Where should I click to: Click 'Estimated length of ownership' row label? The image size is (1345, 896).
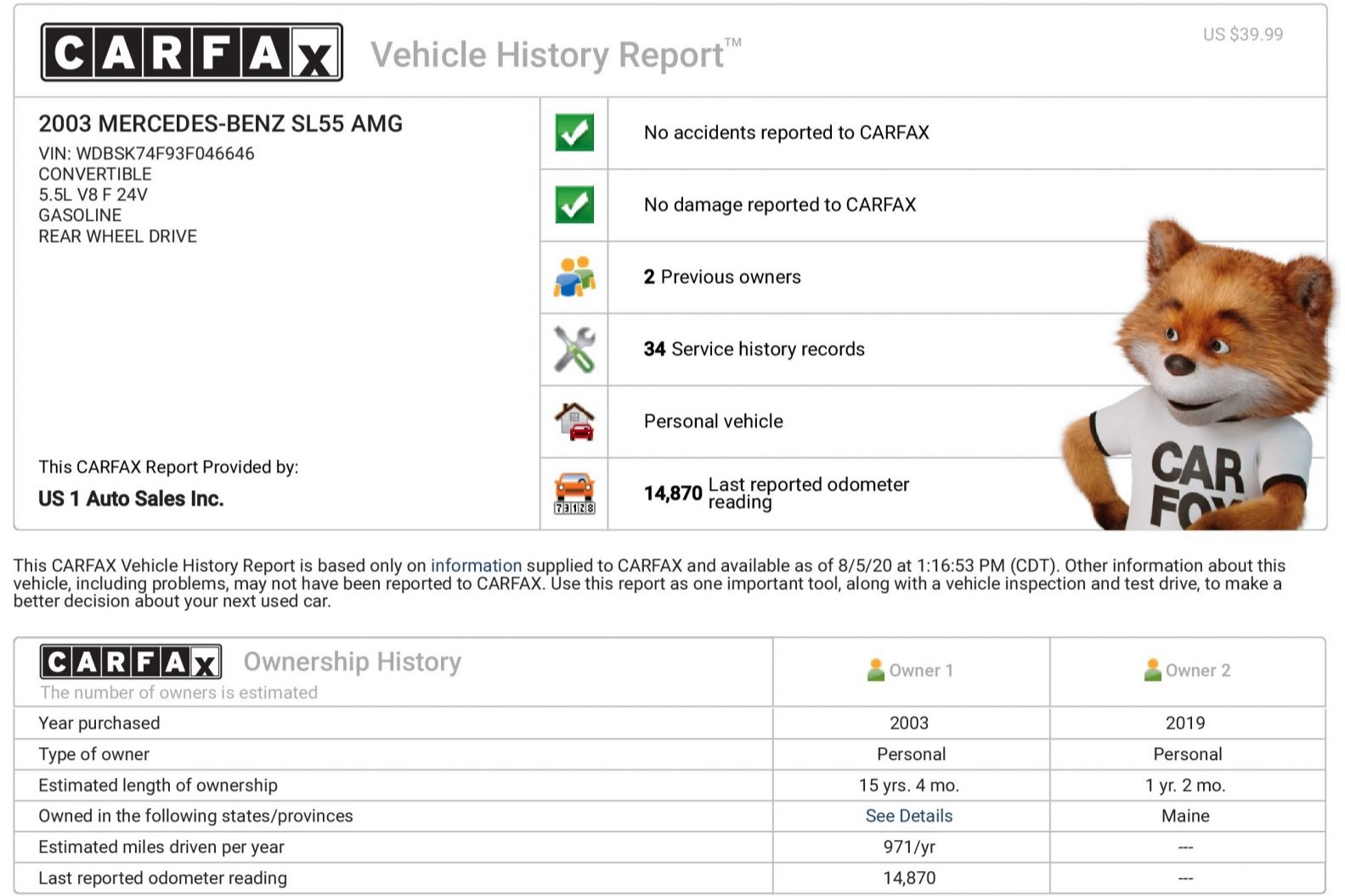[x=158, y=786]
